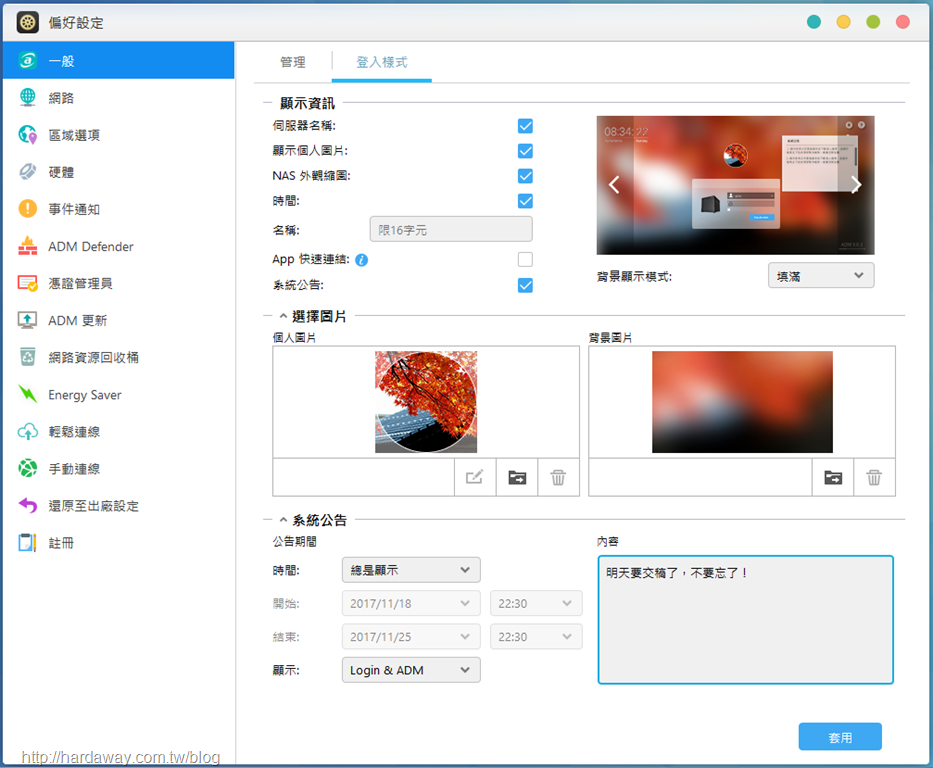933x768 pixels.
Task: Open the 一般 general settings icon
Action: pyautogui.click(x=27, y=61)
